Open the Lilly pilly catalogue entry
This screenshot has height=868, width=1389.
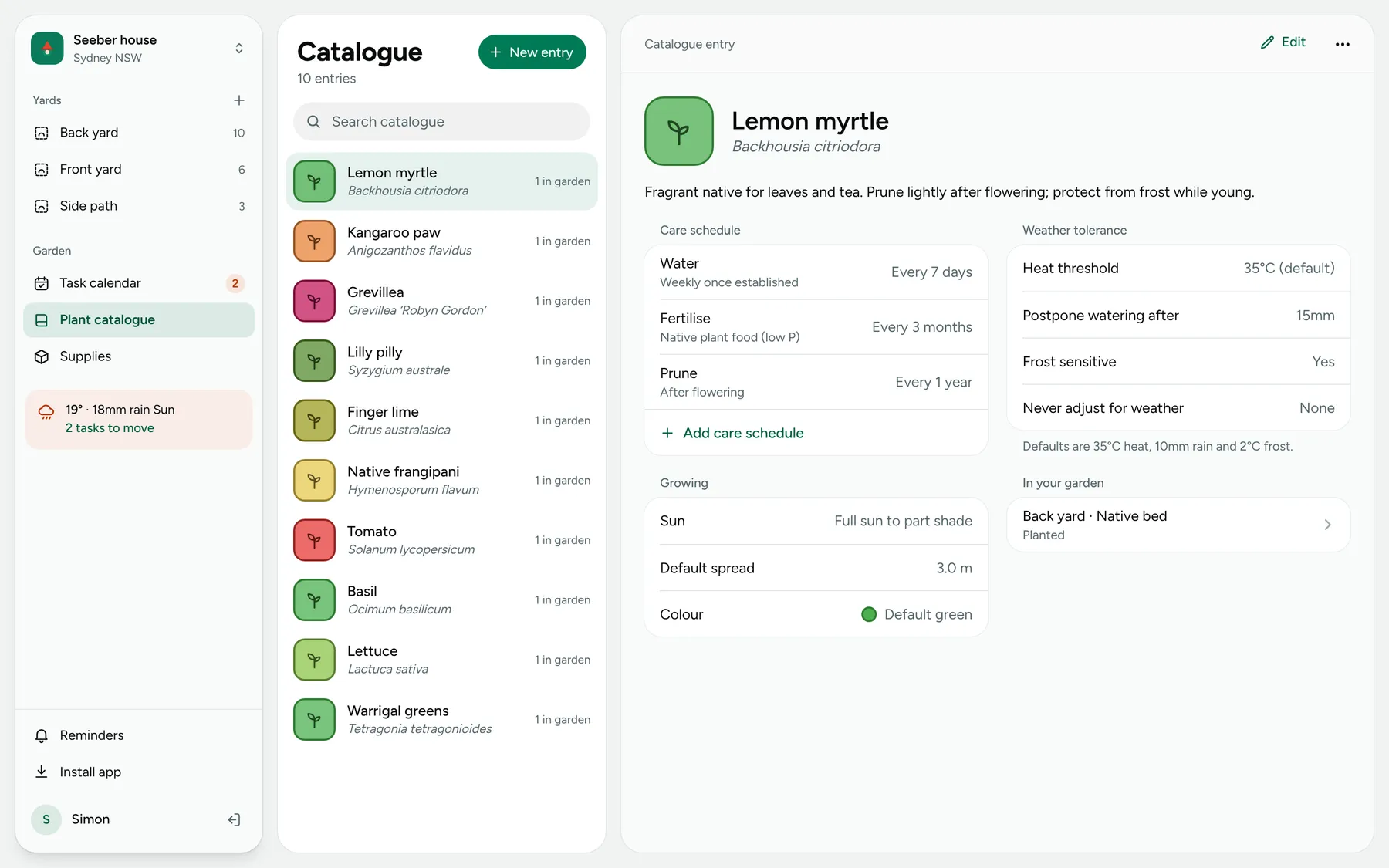441,361
